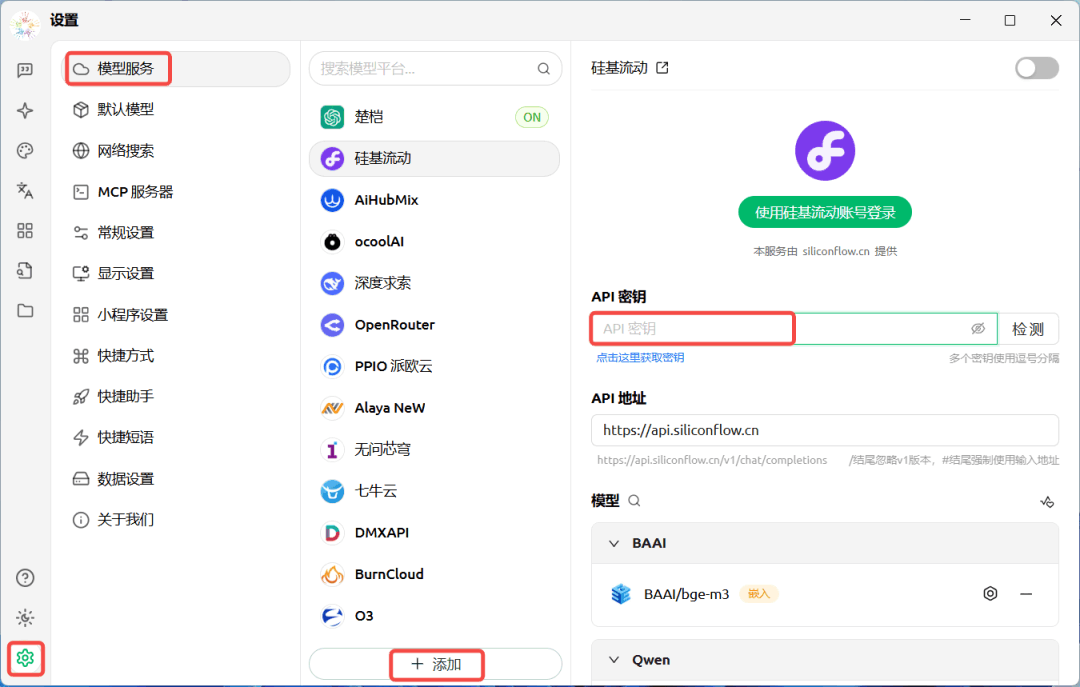
Task: Open 网络搜索 settings section
Action: click(x=176, y=151)
